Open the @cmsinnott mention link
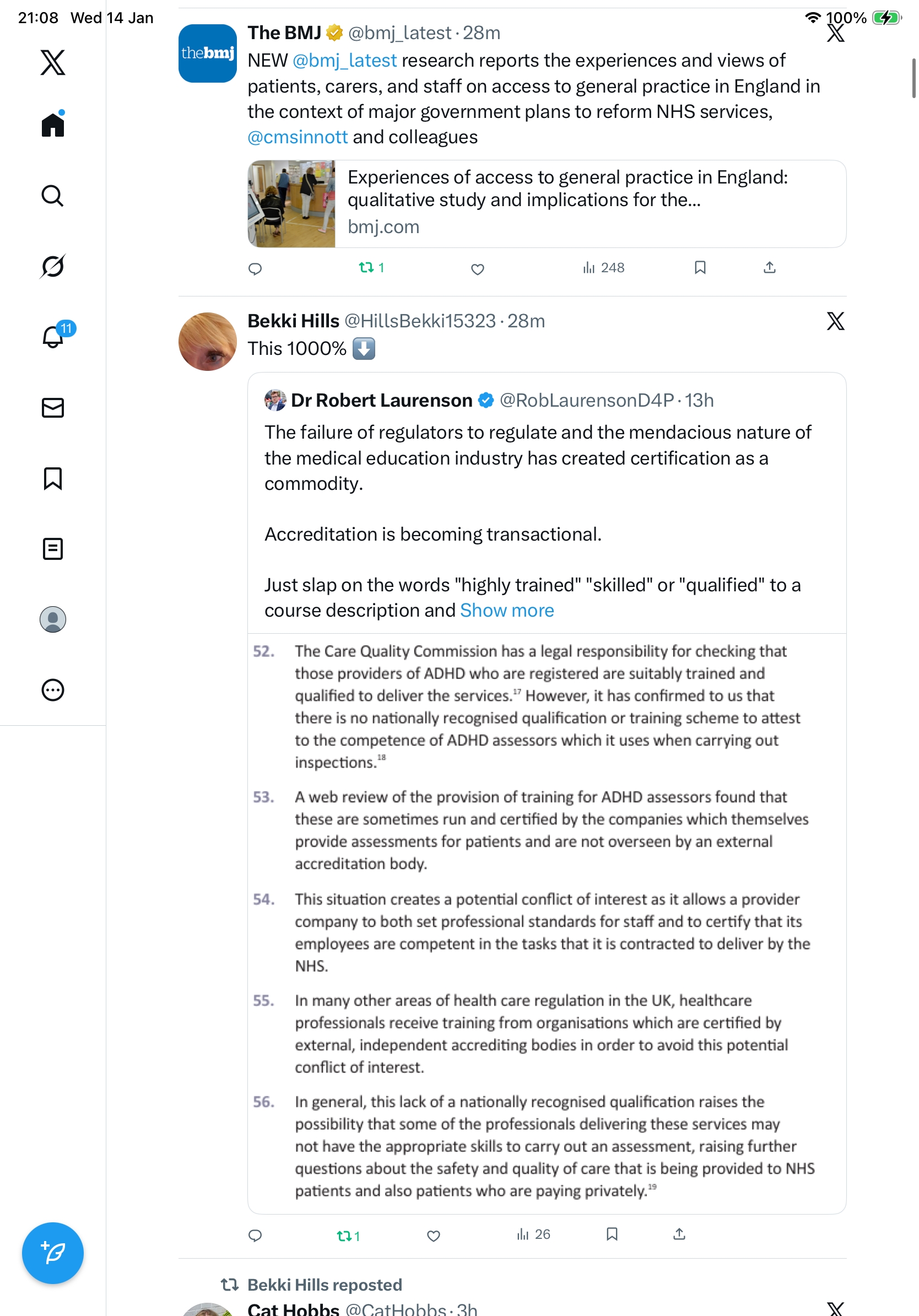 298,137
